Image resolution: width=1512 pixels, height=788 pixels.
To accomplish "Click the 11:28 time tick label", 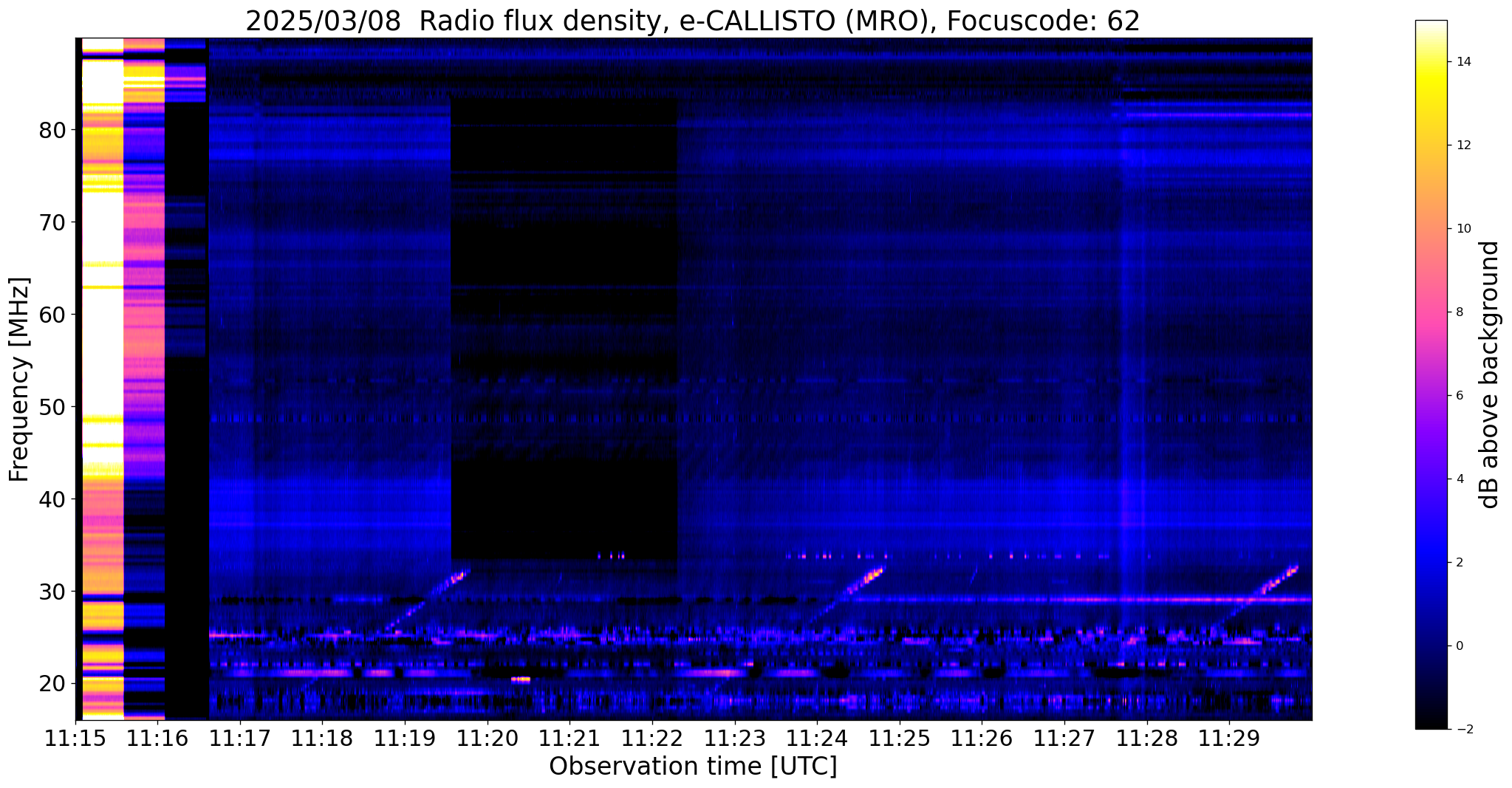I will click(1147, 739).
